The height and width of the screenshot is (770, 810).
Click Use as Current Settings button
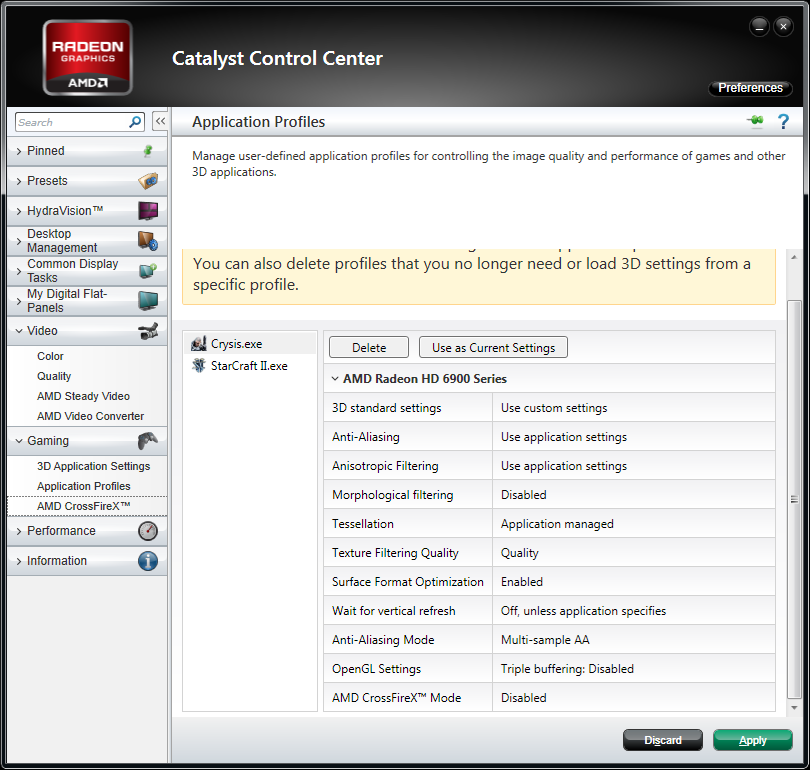tap(493, 348)
